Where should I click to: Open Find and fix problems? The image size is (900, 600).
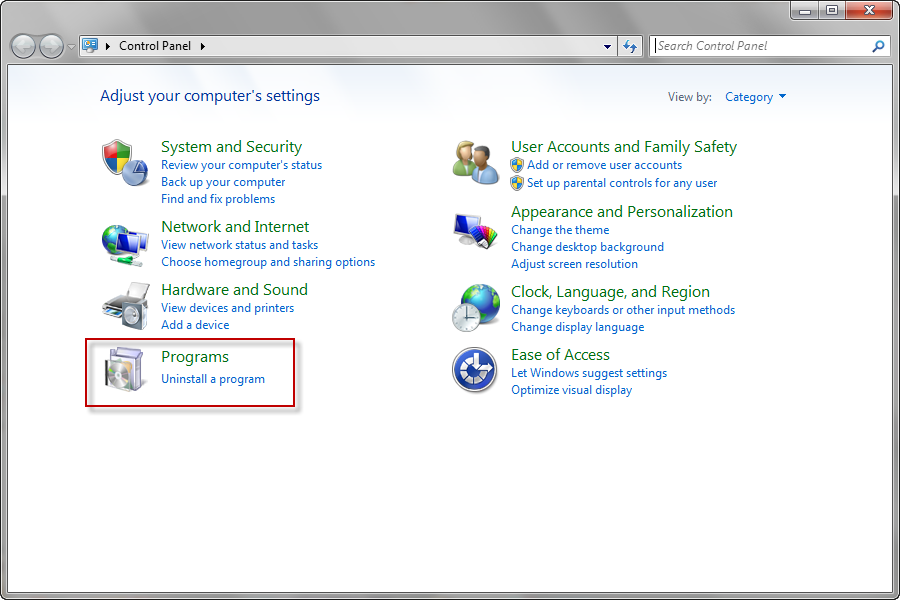(218, 199)
